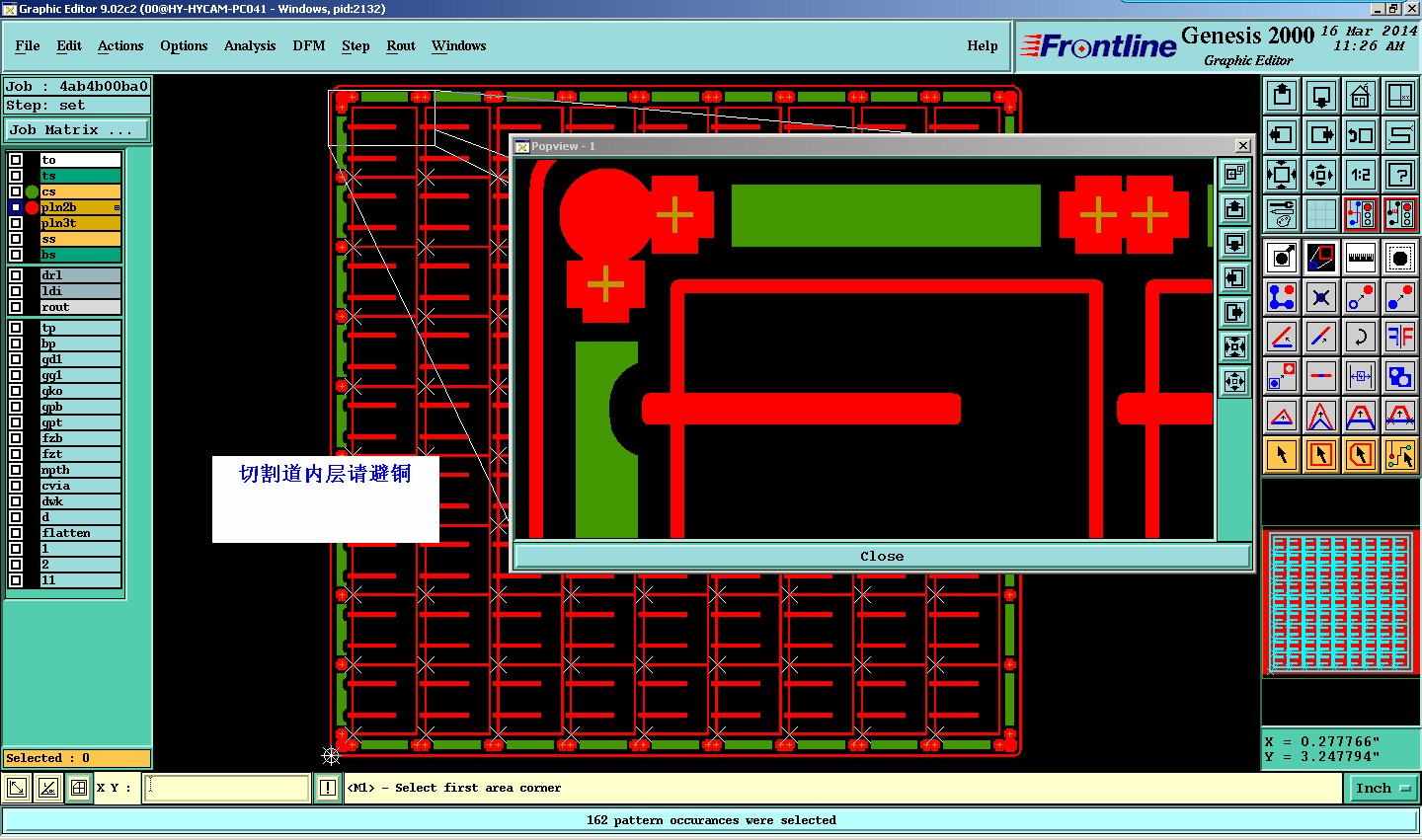Toggle the checkbox for layer npth
Viewport: 1422px width, 840px height.
tap(16, 470)
